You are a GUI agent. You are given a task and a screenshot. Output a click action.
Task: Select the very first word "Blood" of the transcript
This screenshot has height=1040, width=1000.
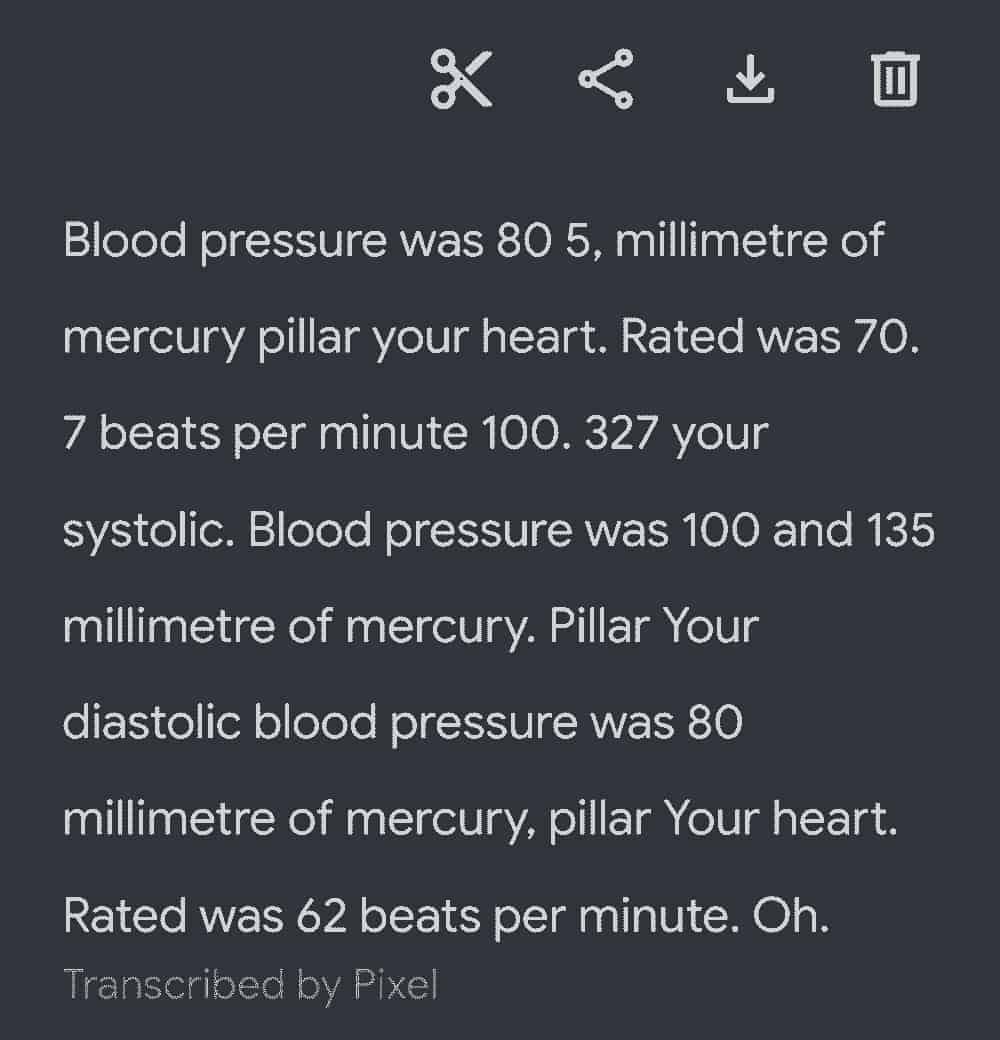click(x=125, y=240)
